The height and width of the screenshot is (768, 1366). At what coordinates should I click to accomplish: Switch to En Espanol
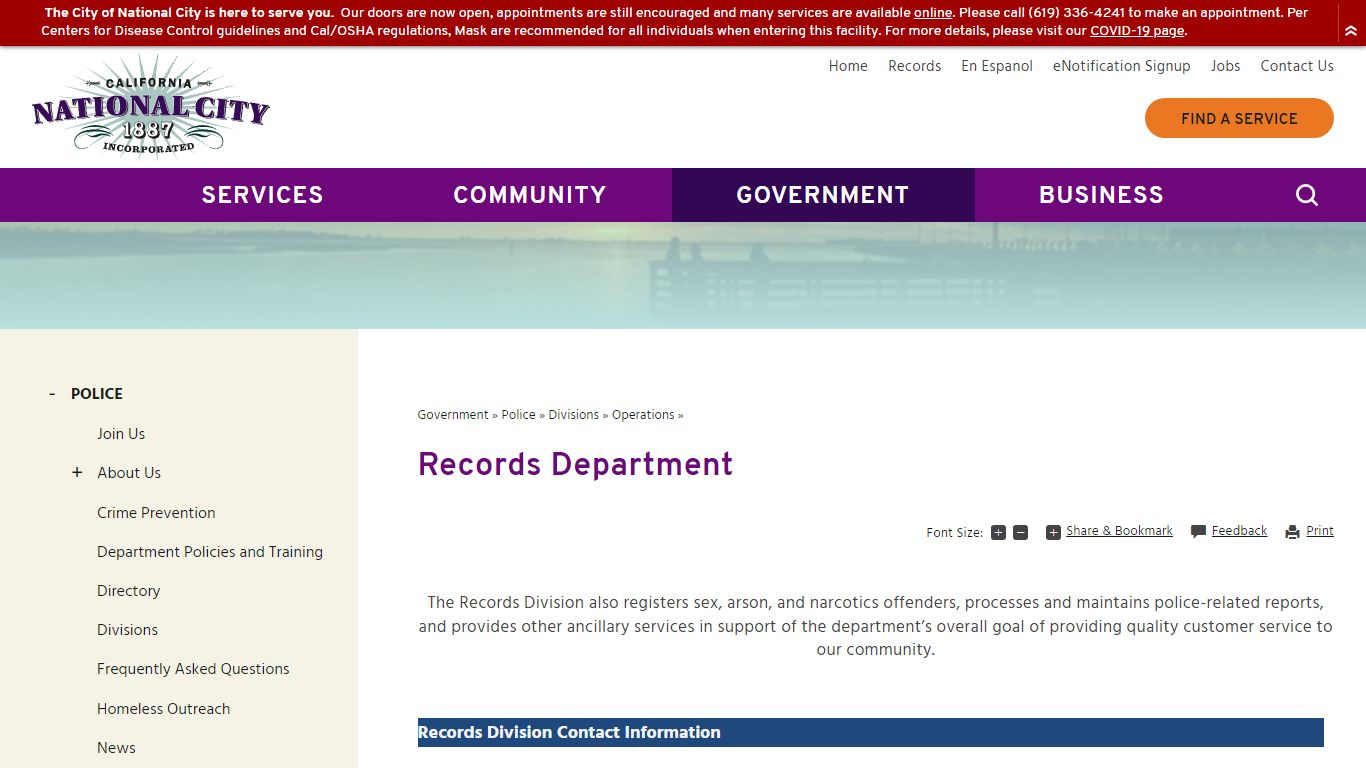pyautogui.click(x=997, y=66)
